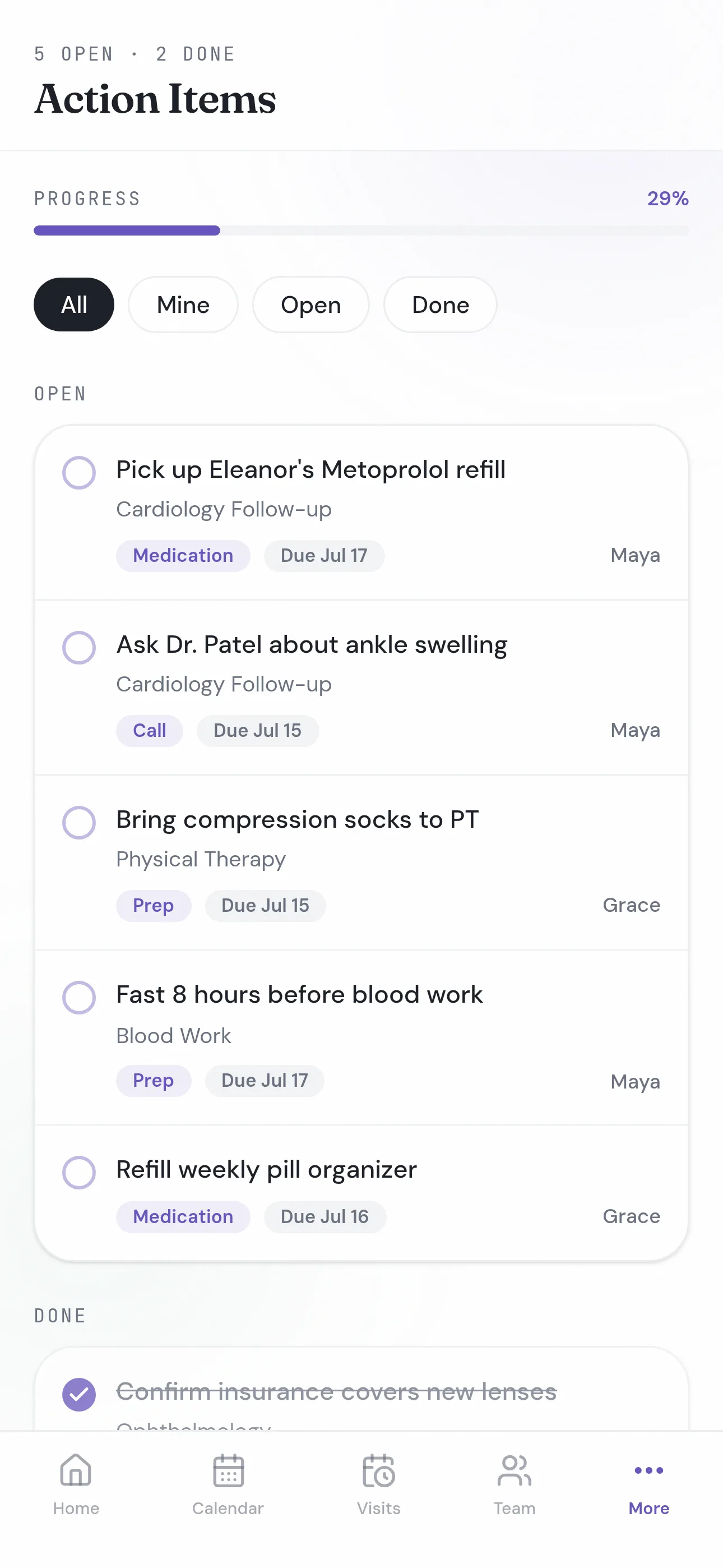The width and height of the screenshot is (723, 1568).
Task: Click the progress bar at 29%
Action: coord(361,230)
